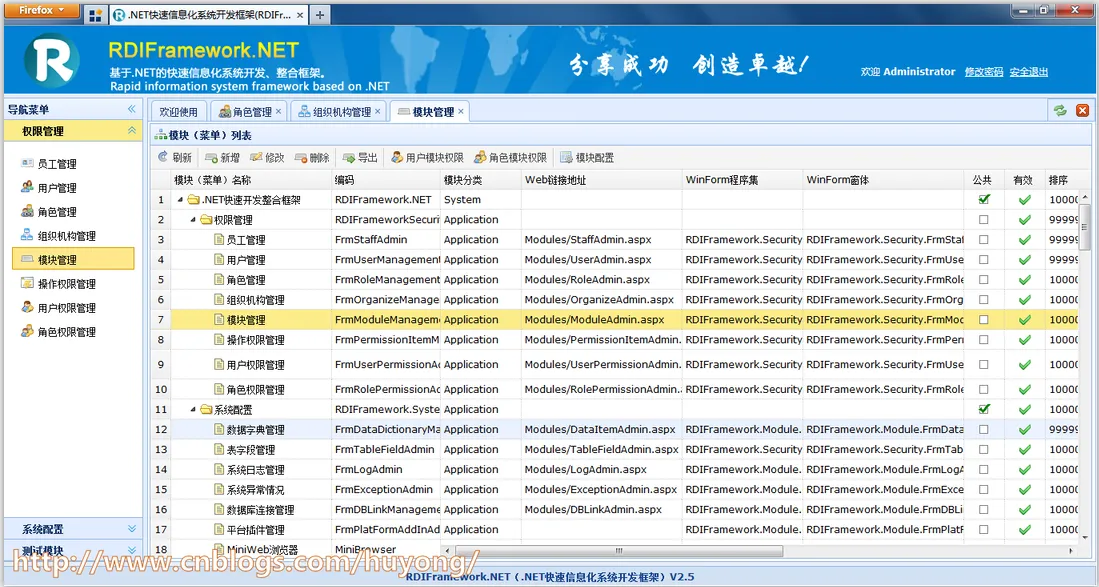Switch to the 欢迎使用 tab

click(x=178, y=111)
